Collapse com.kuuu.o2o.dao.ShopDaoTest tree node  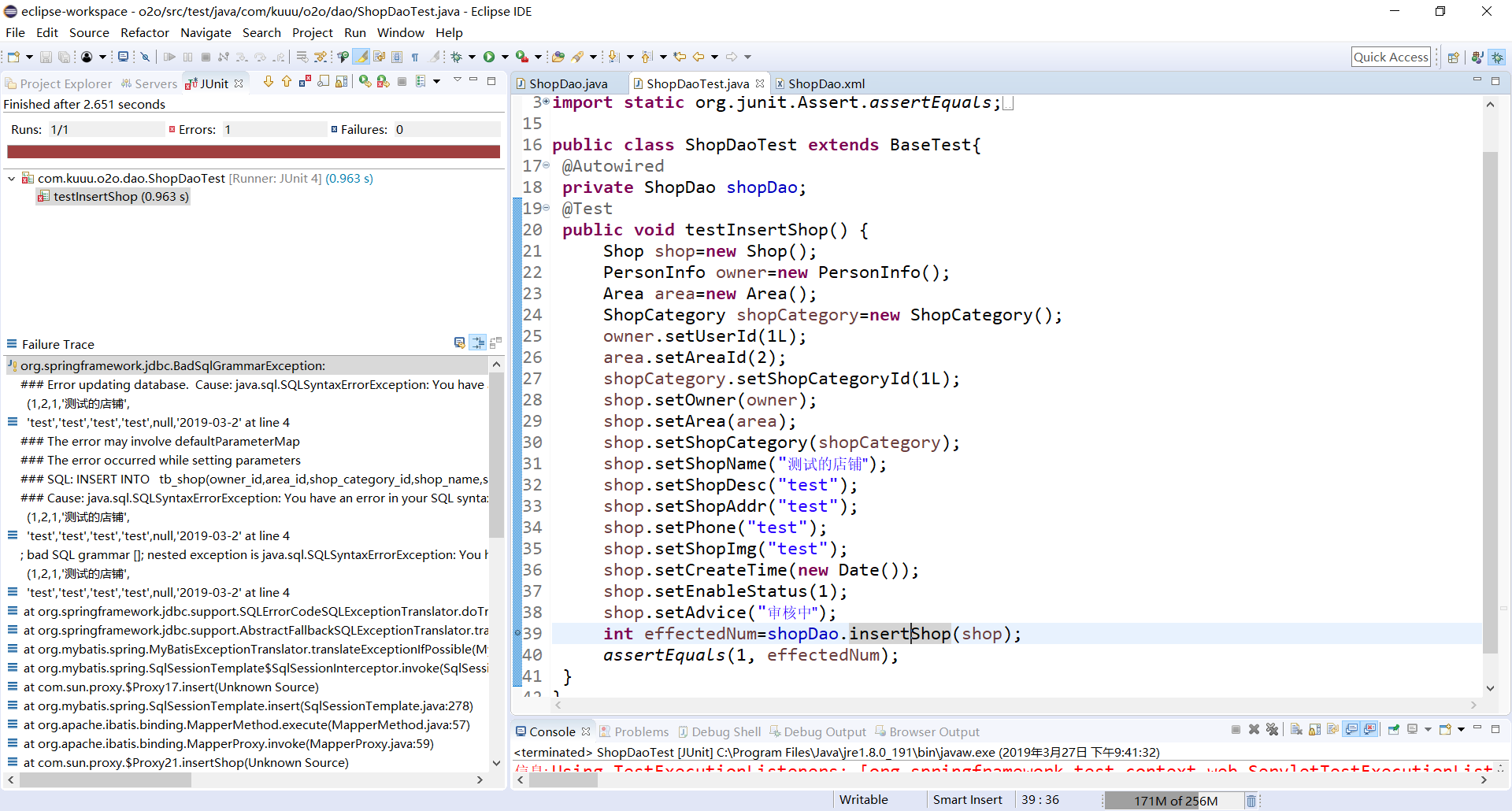pyautogui.click(x=12, y=179)
